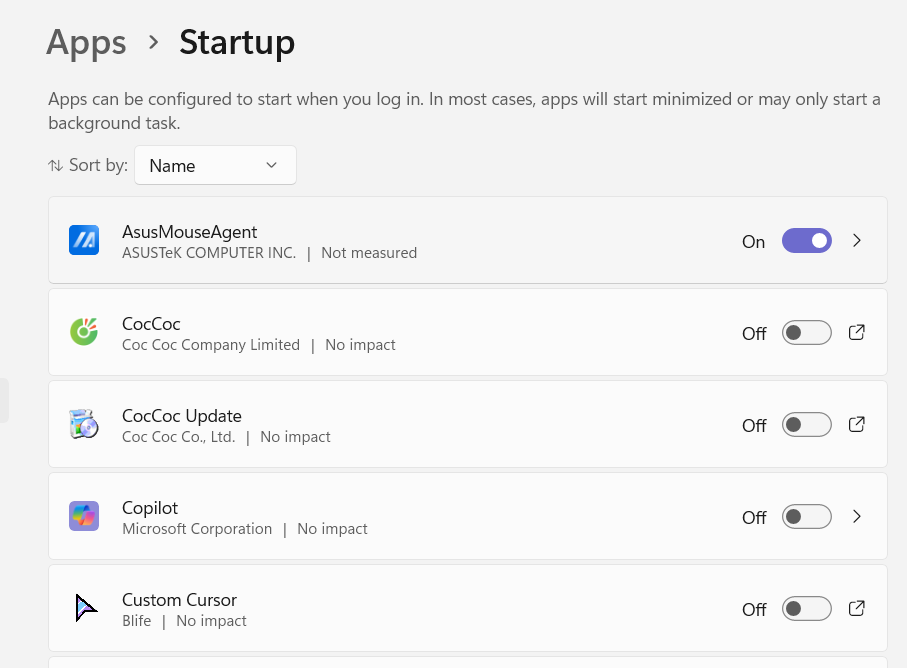Screen dimensions: 907x668
Task: Expand Copilot details chevron
Action: click(x=857, y=517)
